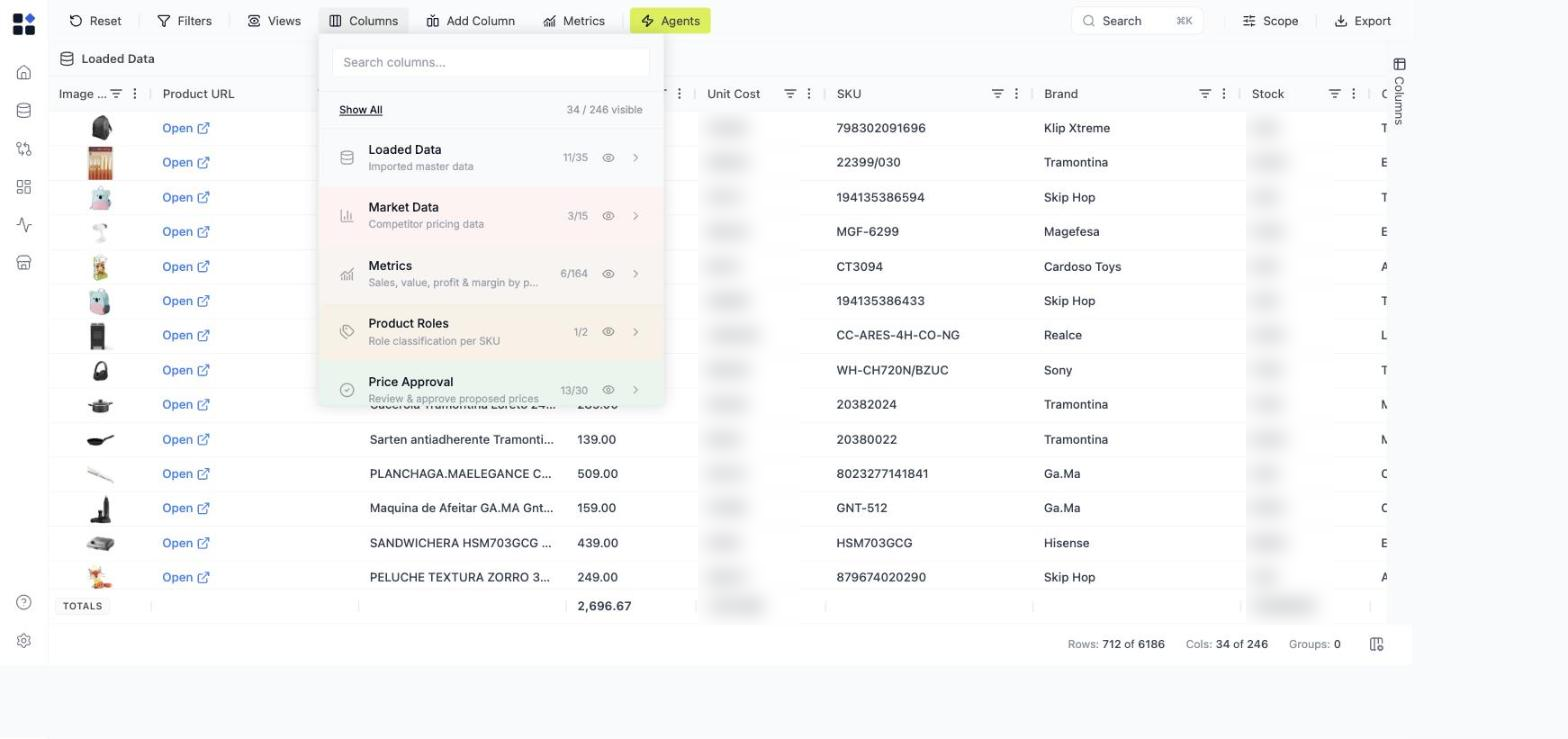Toggle visibility of the Product Roles group
Viewport: 1568px width, 739px height.
click(608, 332)
